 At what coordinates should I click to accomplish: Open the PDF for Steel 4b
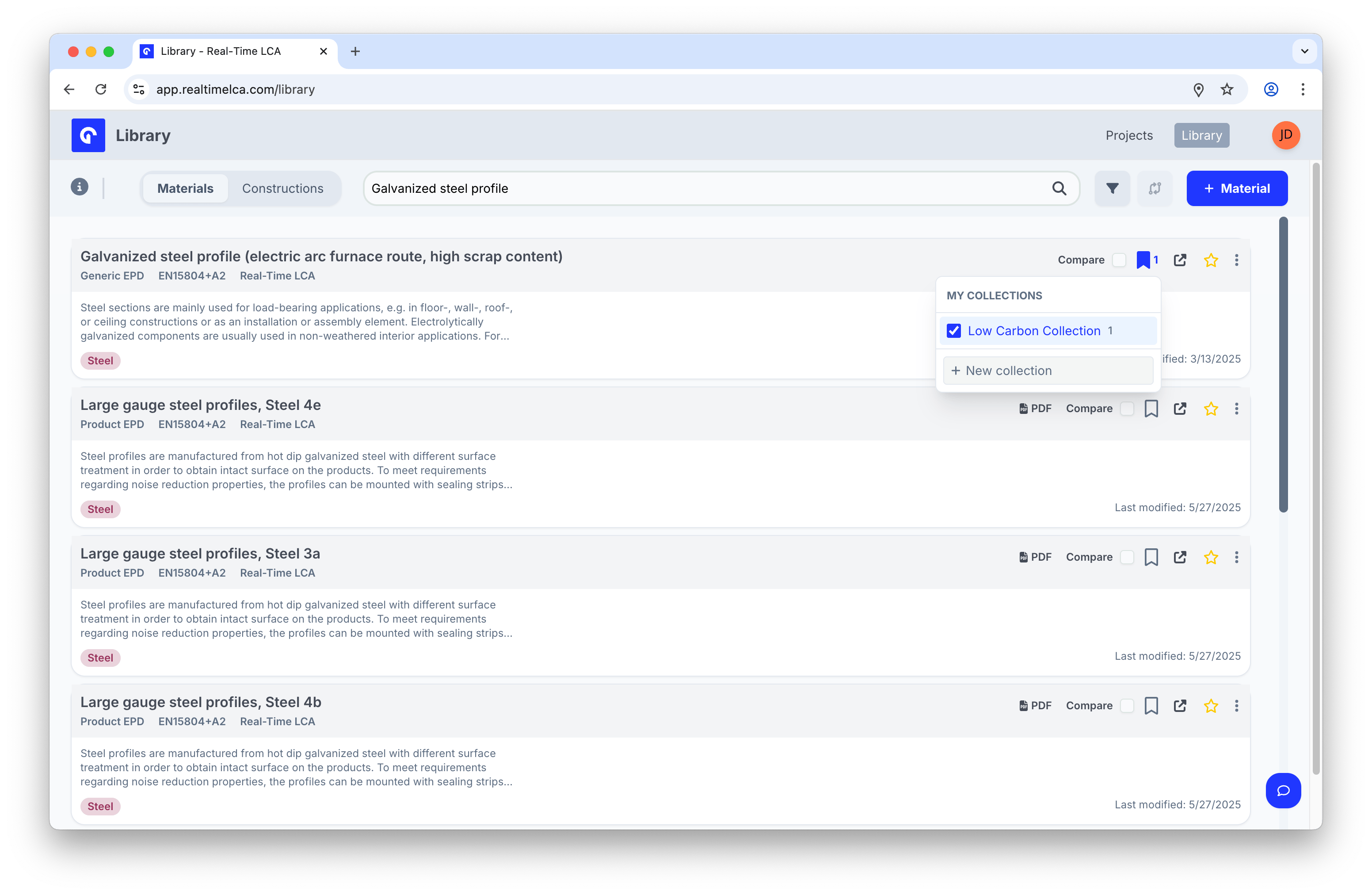tap(1035, 706)
